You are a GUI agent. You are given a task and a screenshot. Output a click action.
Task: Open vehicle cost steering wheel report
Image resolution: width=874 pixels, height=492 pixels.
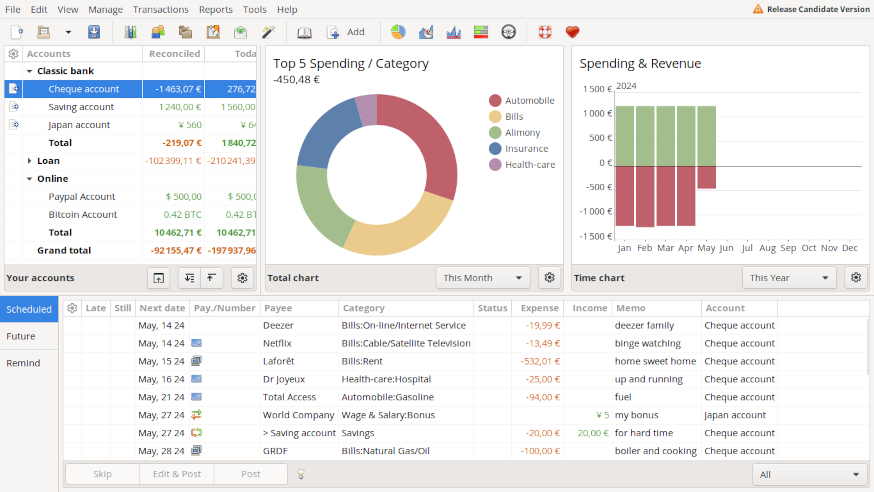509,32
